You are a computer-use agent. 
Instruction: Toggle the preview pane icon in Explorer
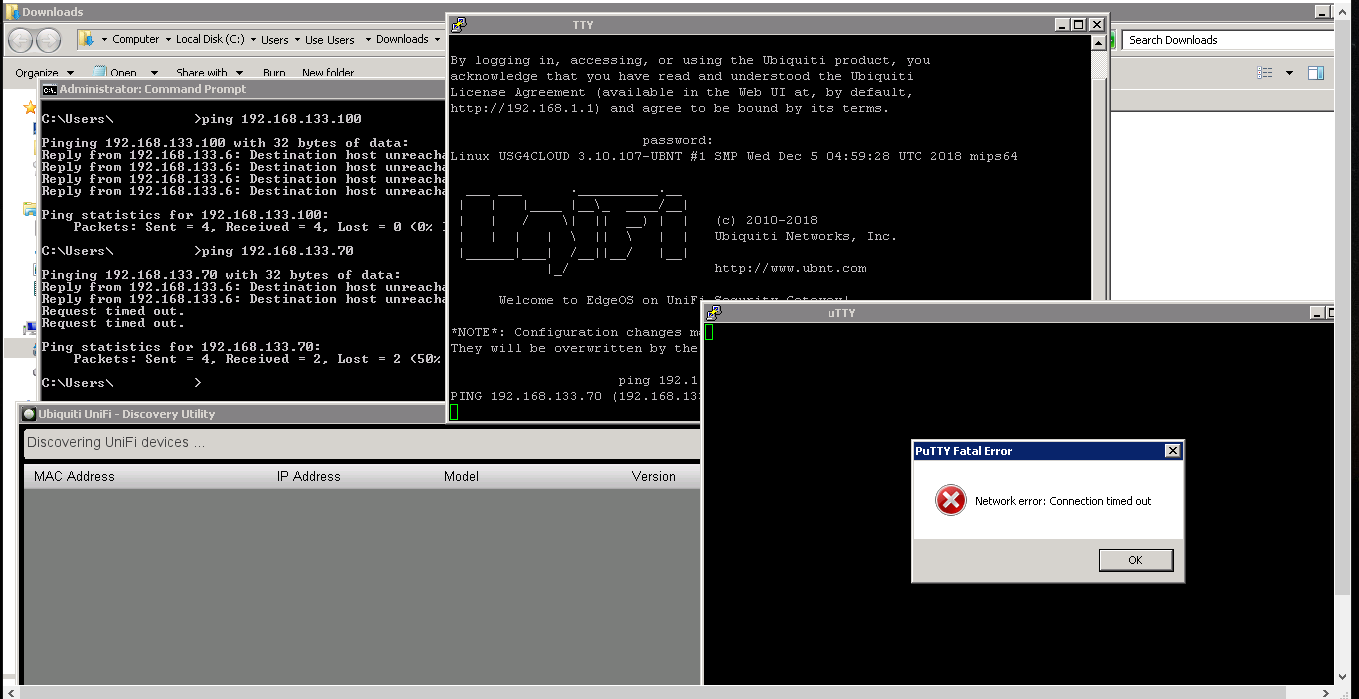coord(1316,73)
